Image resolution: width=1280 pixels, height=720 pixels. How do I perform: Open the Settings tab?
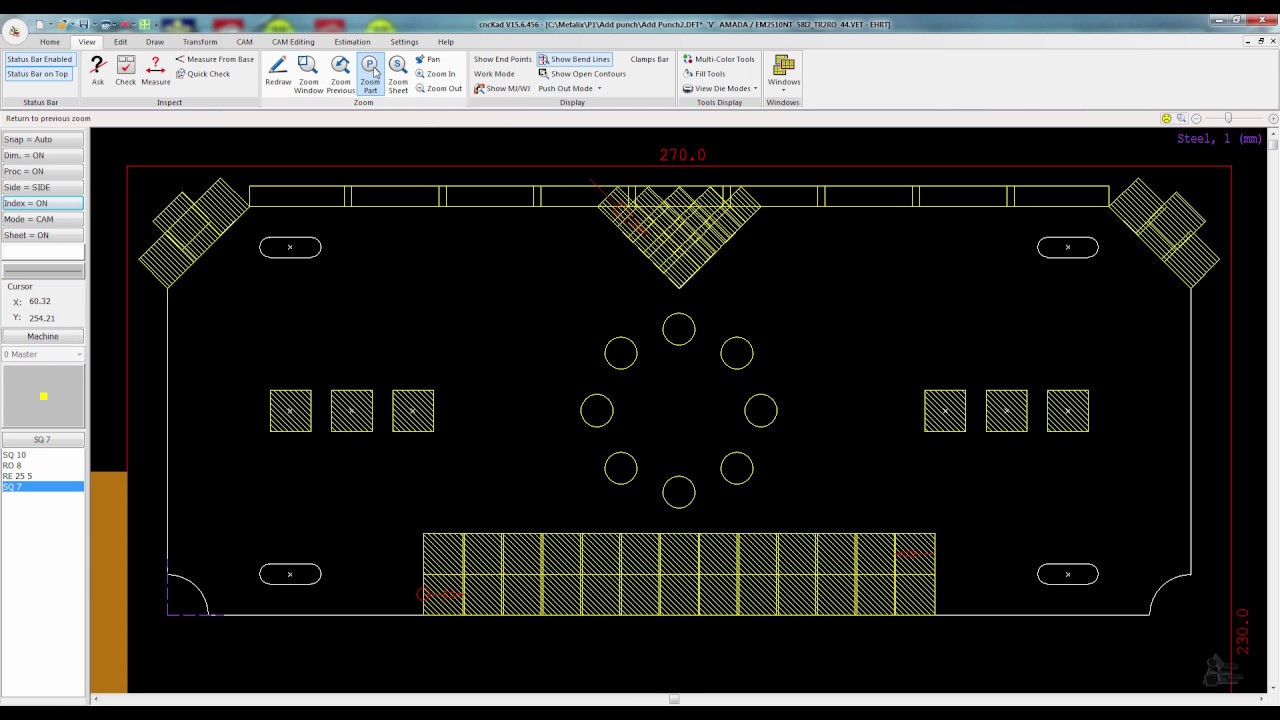[x=404, y=42]
